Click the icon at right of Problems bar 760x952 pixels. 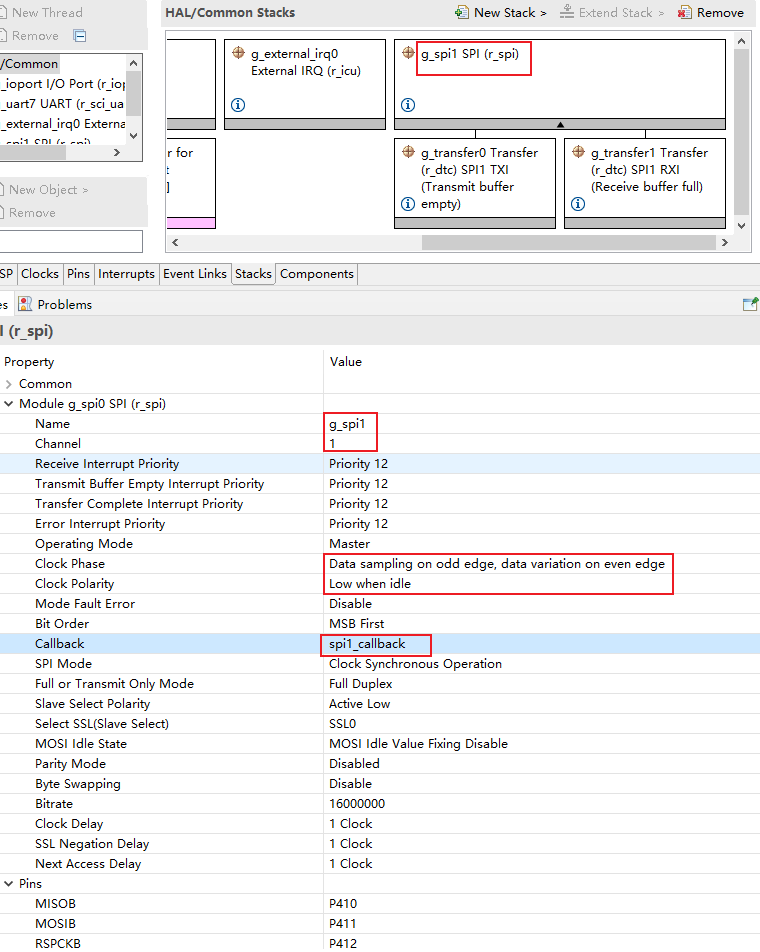tap(750, 304)
